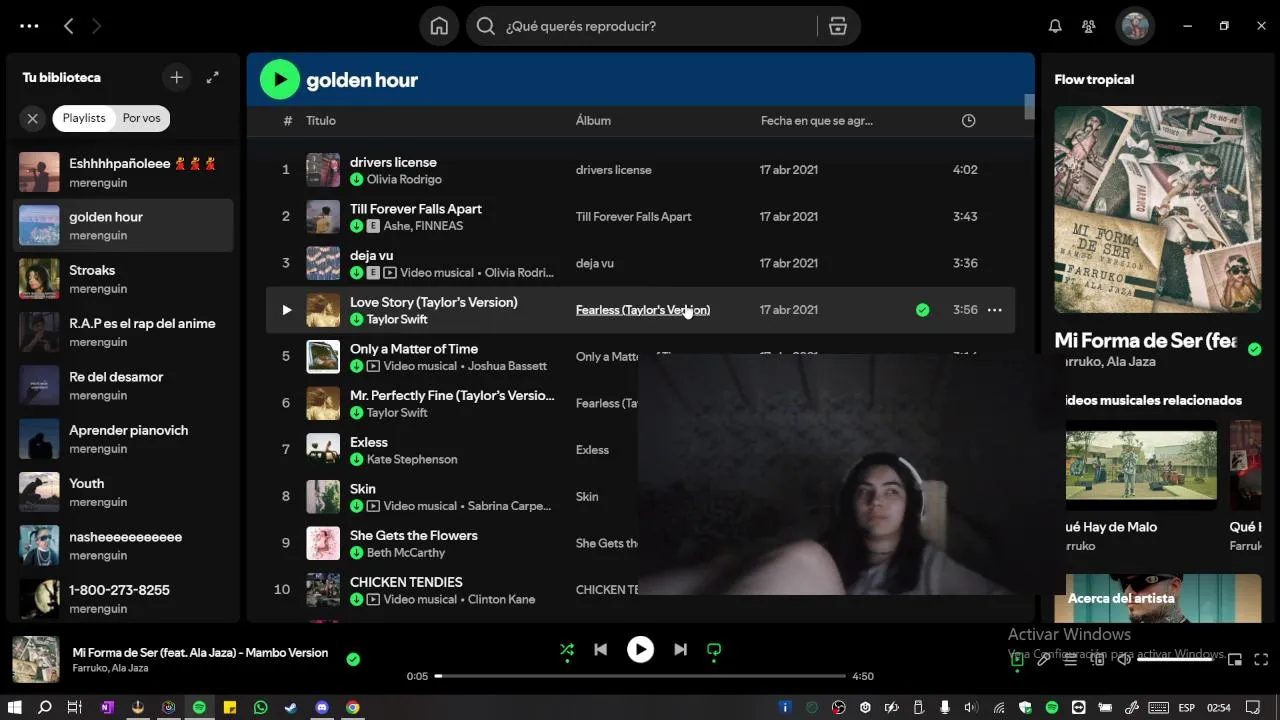
Task: Toggle shuffle playback
Action: 567,650
